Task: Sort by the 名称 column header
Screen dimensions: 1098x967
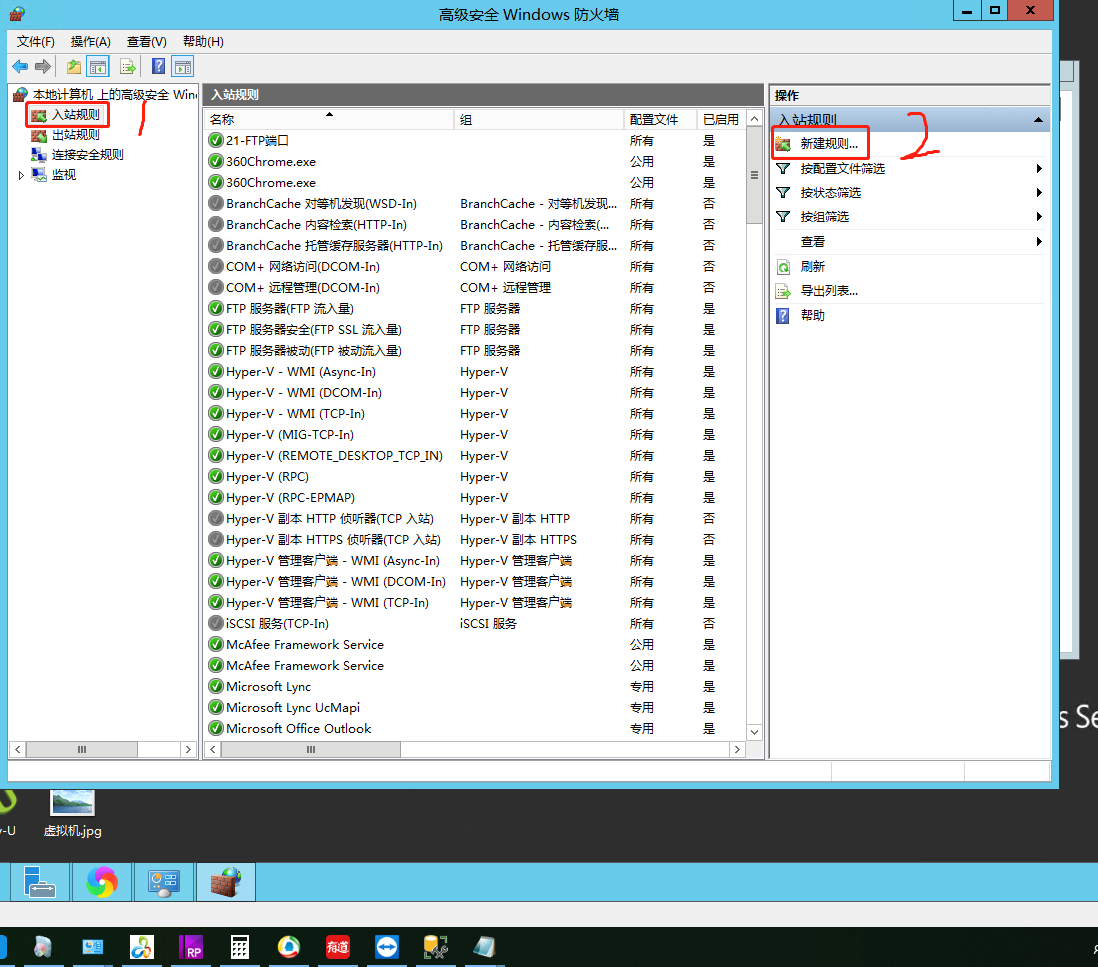Action: point(329,120)
